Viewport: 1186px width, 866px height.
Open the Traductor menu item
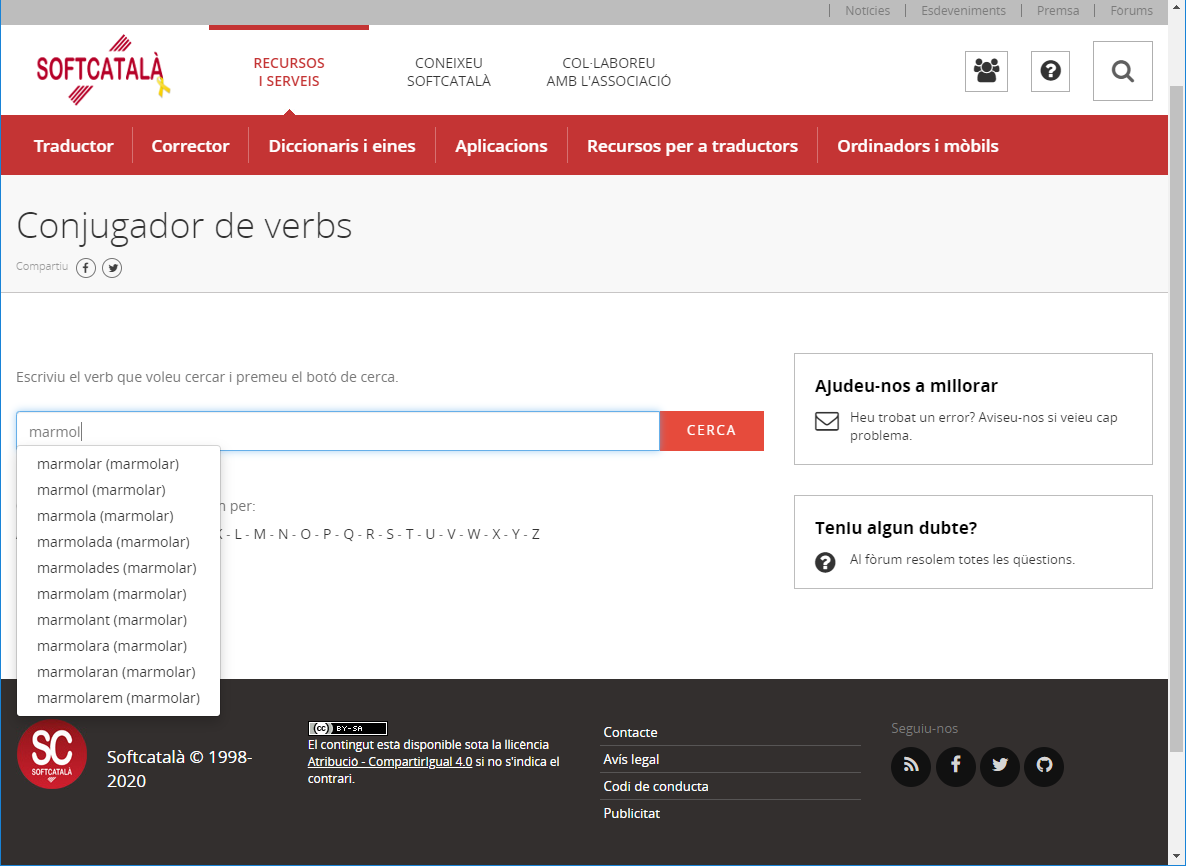[x=73, y=146]
